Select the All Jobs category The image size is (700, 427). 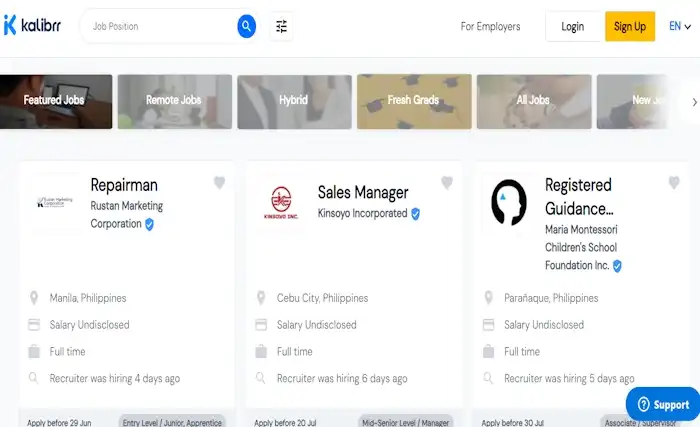tap(534, 102)
